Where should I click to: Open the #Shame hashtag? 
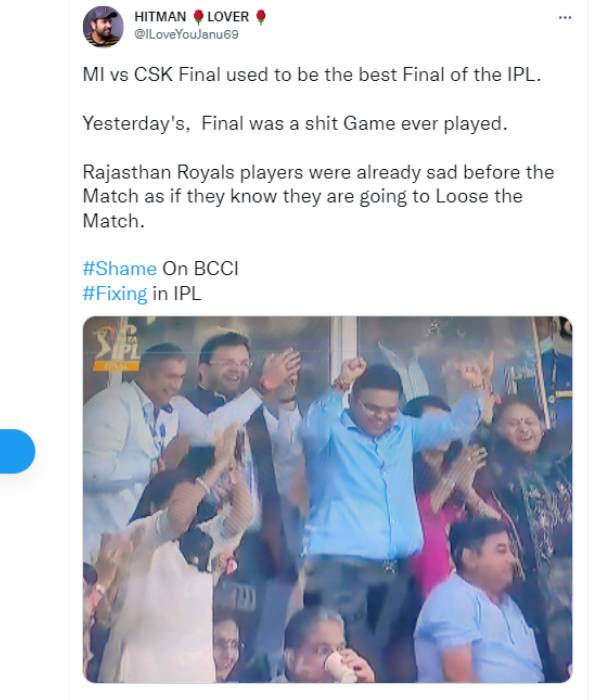pos(120,269)
